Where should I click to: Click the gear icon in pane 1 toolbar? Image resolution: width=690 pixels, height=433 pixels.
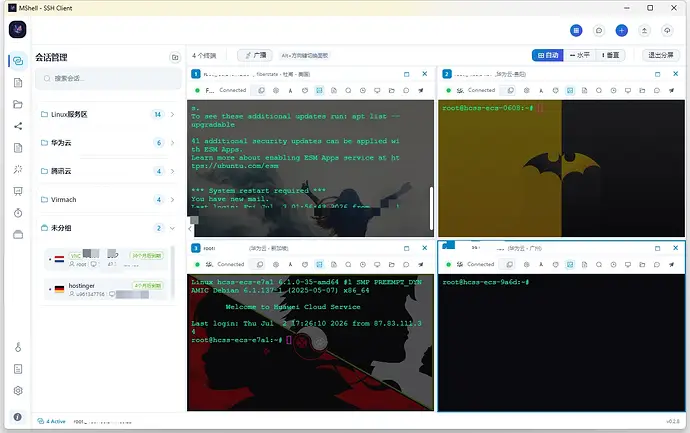tap(276, 90)
